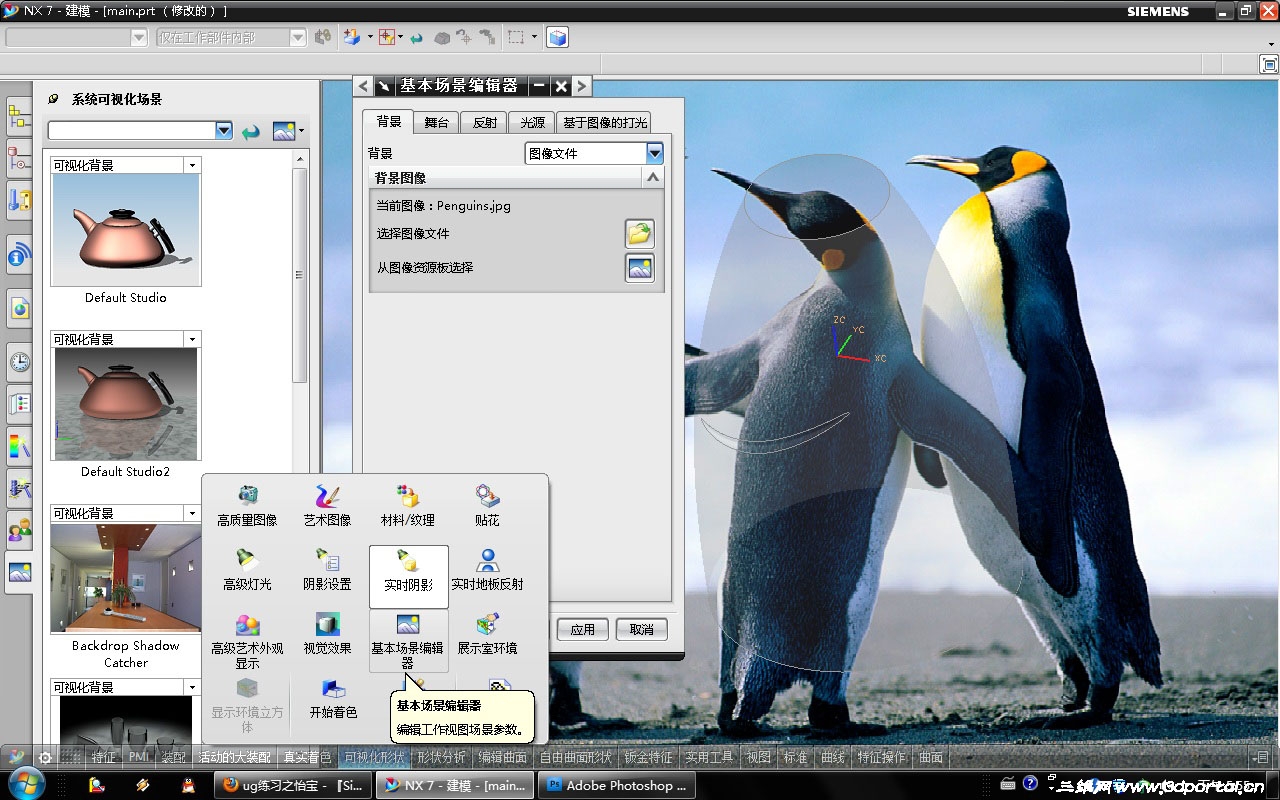The width and height of the screenshot is (1280, 800).
Task: Click the rectangle selection tool icon
Action: coord(516,37)
